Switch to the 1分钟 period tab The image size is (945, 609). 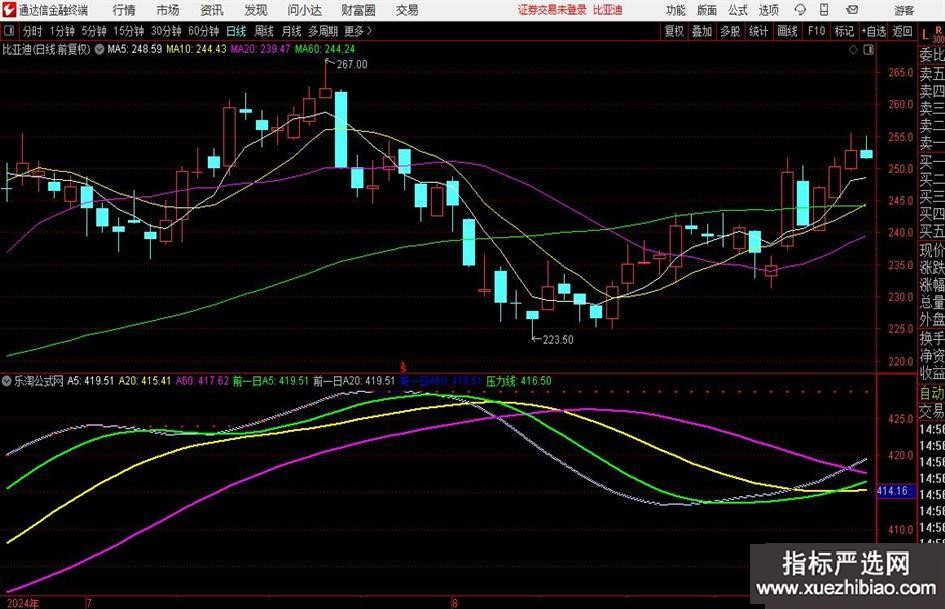tap(62, 31)
